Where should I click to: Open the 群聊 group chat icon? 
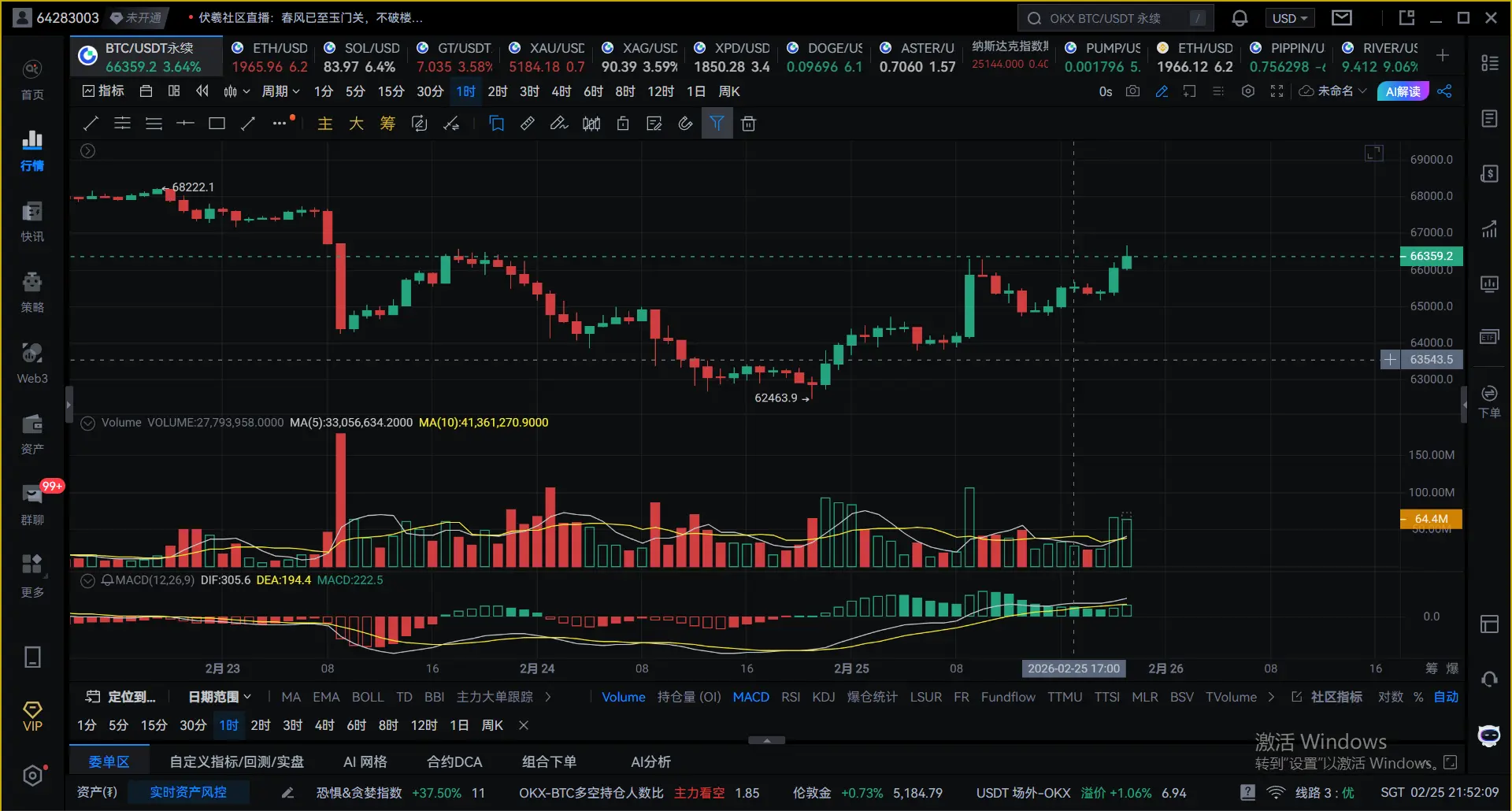32,505
